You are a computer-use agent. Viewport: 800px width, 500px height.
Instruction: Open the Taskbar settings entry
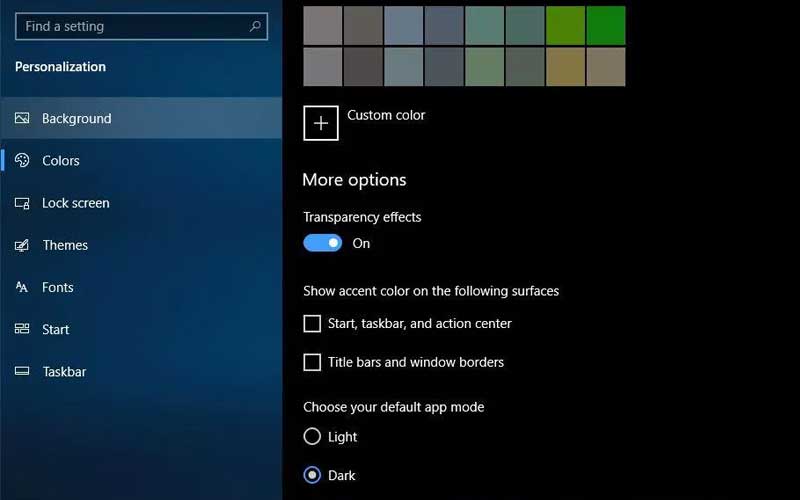(141, 371)
